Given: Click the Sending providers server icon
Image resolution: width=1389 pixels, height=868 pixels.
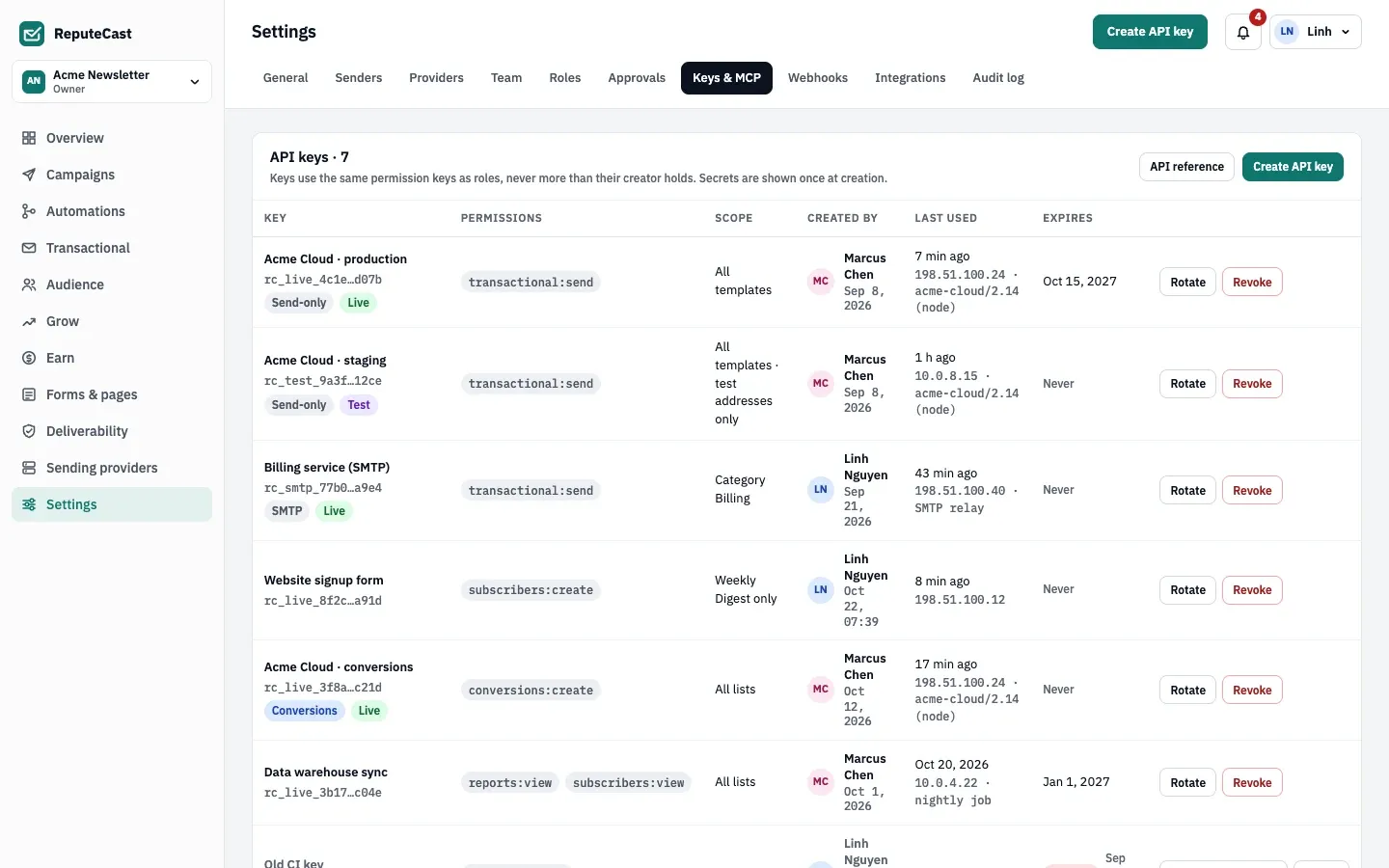Looking at the screenshot, I should point(29,468).
